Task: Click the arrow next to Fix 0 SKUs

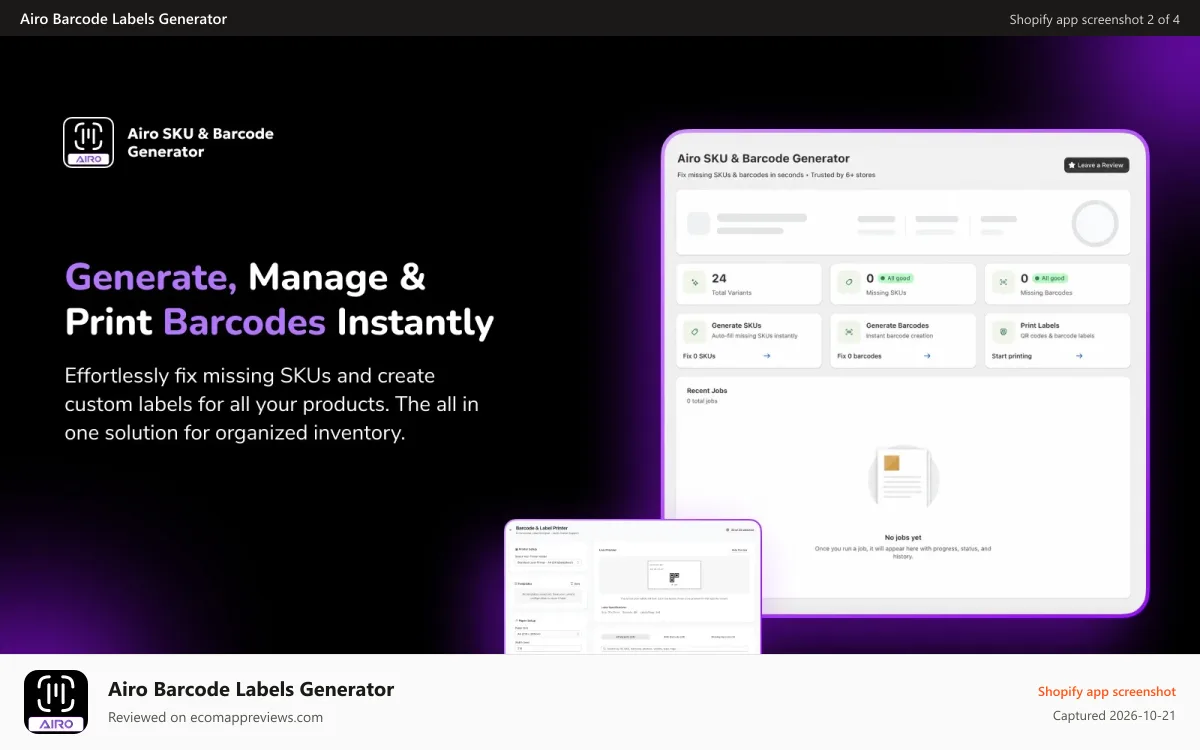Action: point(767,356)
